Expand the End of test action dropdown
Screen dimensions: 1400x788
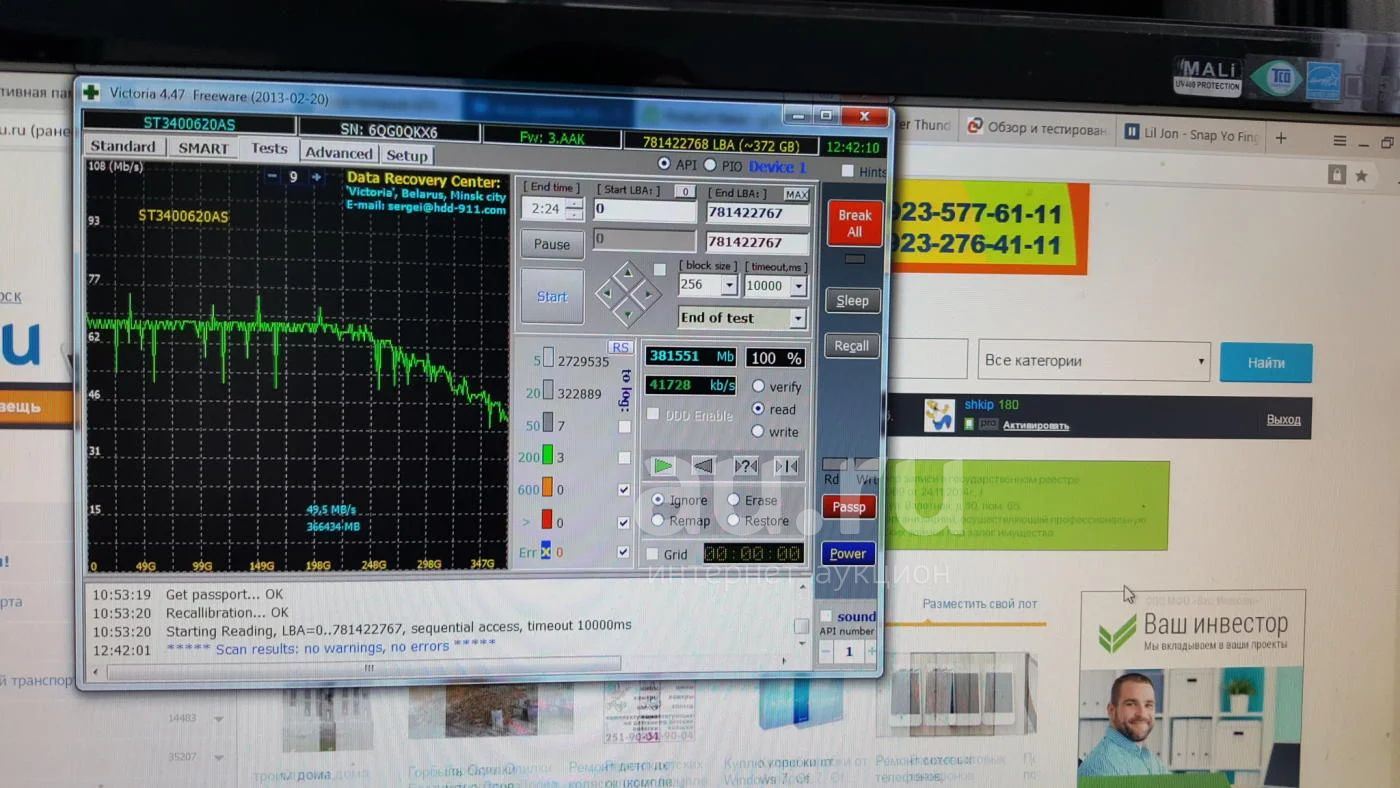[x=797, y=318]
